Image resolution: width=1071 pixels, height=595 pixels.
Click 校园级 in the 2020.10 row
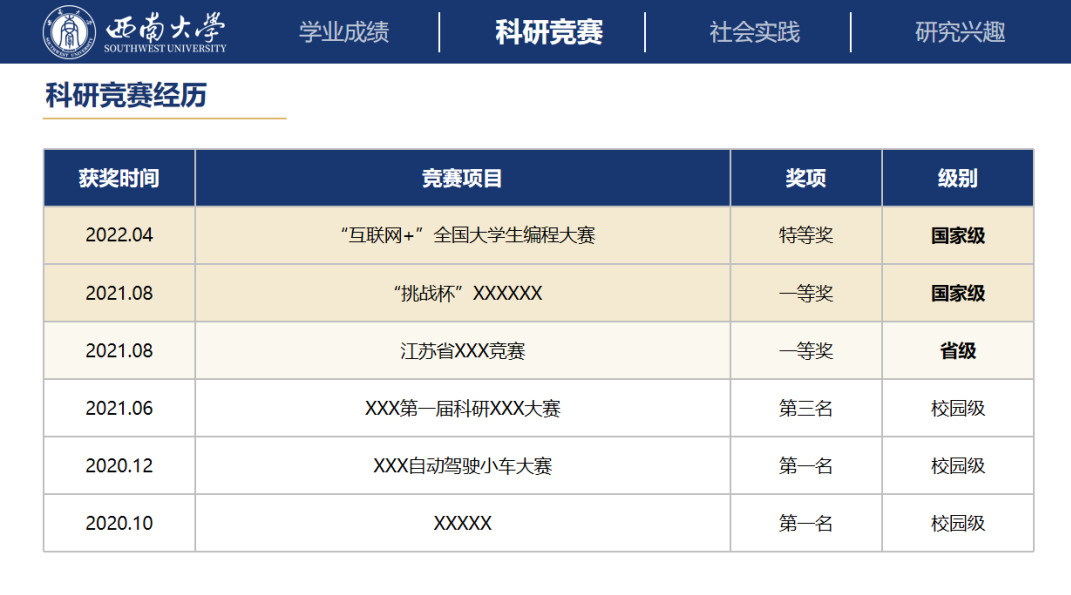tap(958, 523)
